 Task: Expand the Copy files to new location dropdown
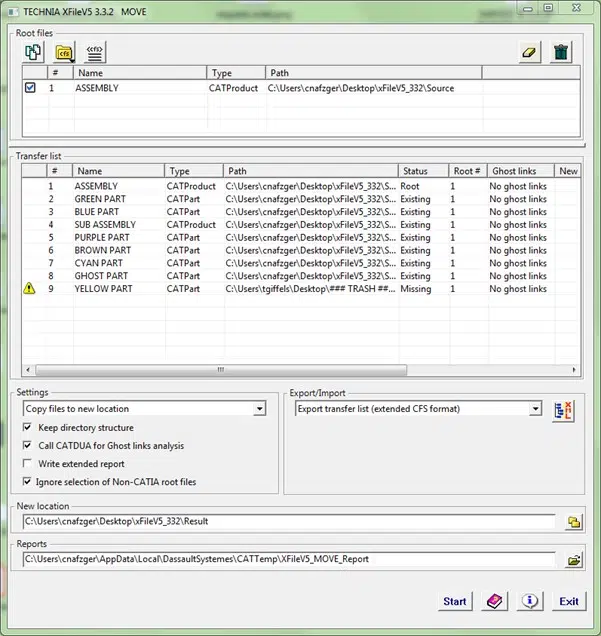(260, 408)
